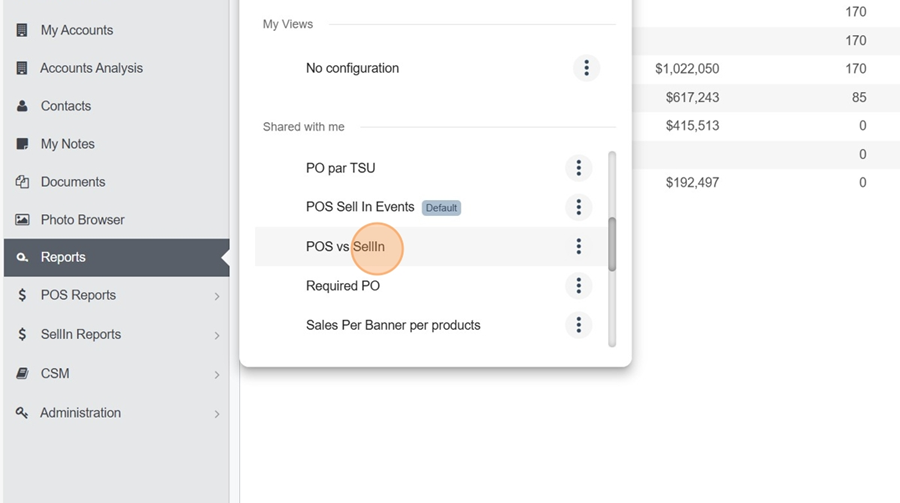
Task: Click the Accounts Analysis icon
Action: [x=22, y=68]
